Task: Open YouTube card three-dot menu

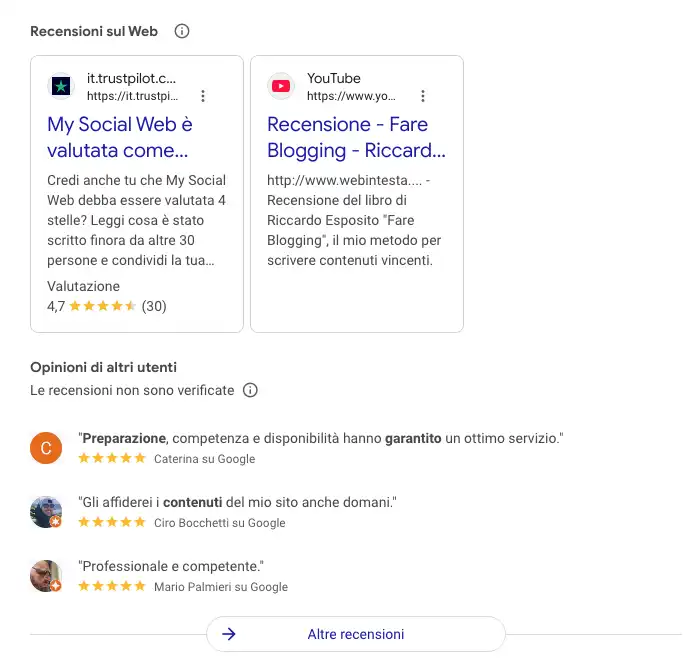Action: tap(423, 96)
